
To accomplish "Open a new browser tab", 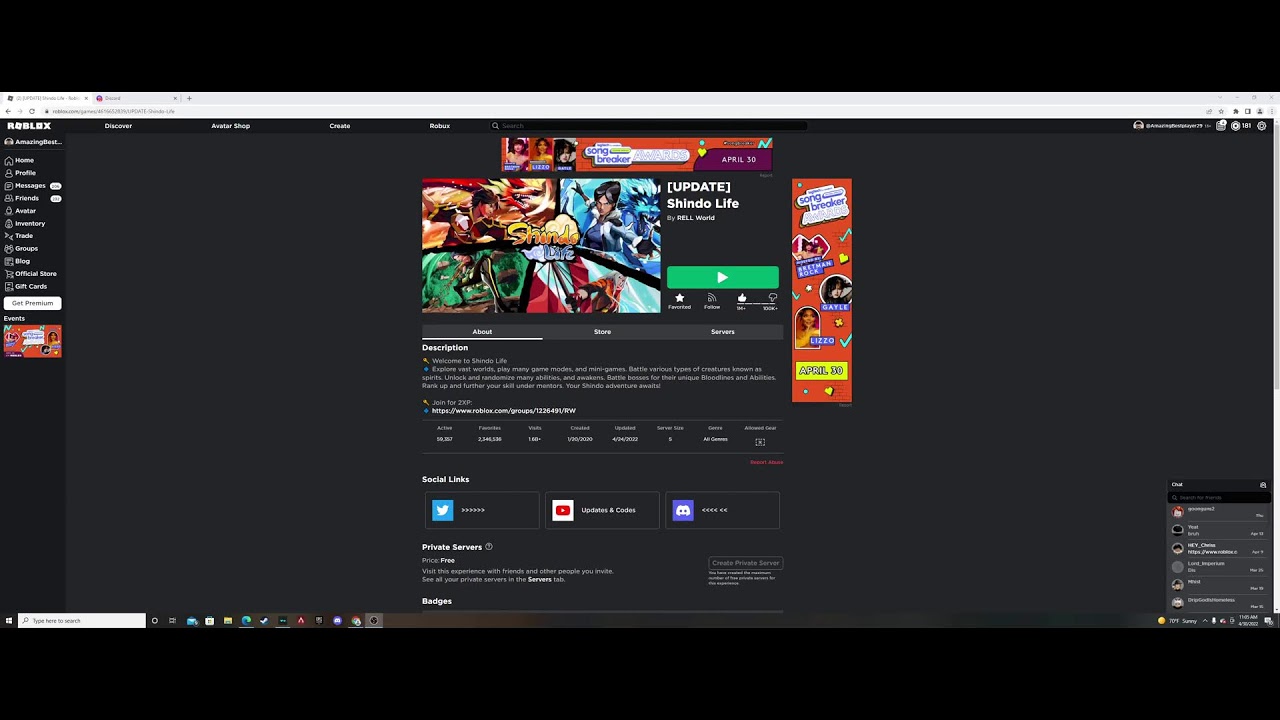I will (189, 98).
